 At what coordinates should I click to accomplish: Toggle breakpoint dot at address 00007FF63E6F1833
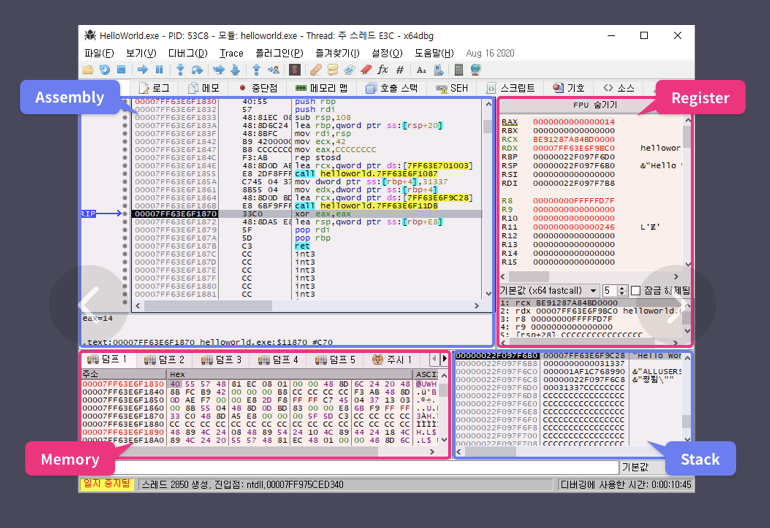pyautogui.click(x=125, y=117)
